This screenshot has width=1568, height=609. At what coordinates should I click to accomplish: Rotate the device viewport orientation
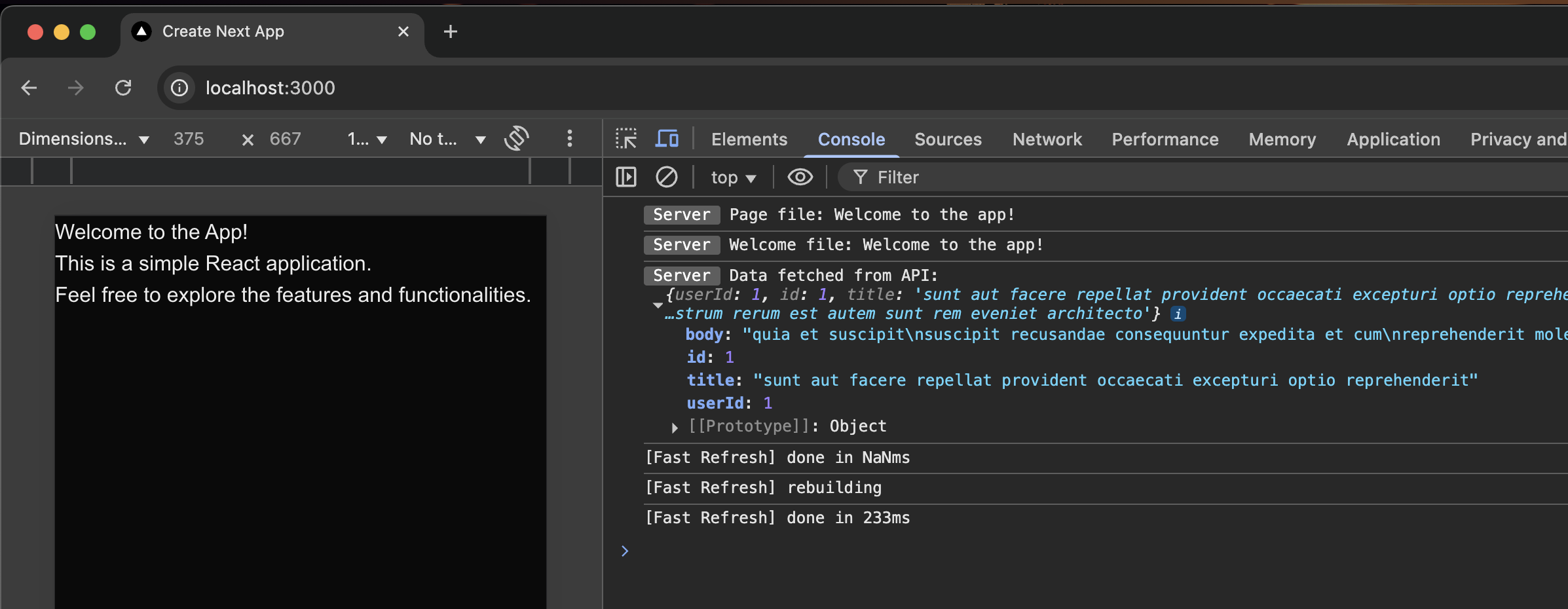tap(517, 138)
